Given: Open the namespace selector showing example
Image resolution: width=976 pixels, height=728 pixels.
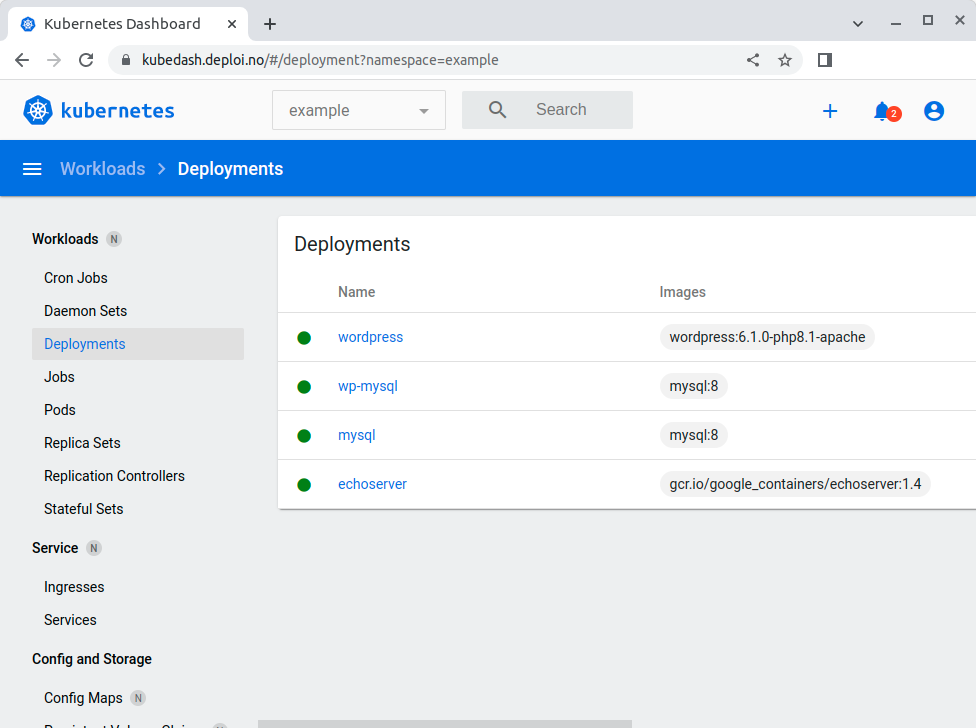Looking at the screenshot, I should point(358,110).
